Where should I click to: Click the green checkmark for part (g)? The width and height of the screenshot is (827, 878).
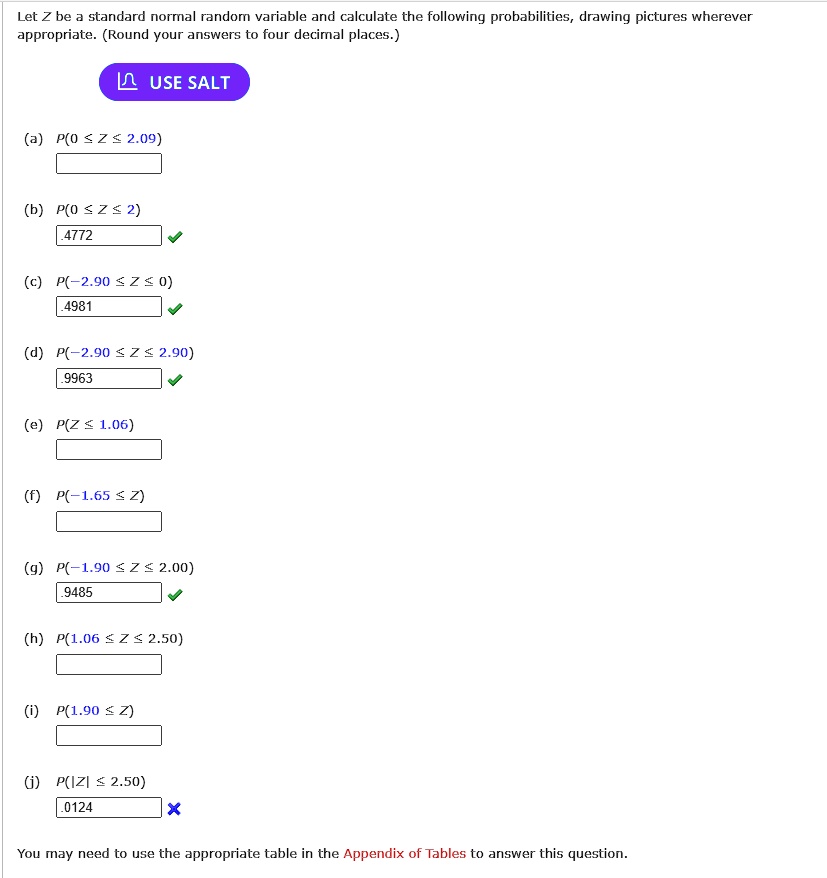(175, 593)
